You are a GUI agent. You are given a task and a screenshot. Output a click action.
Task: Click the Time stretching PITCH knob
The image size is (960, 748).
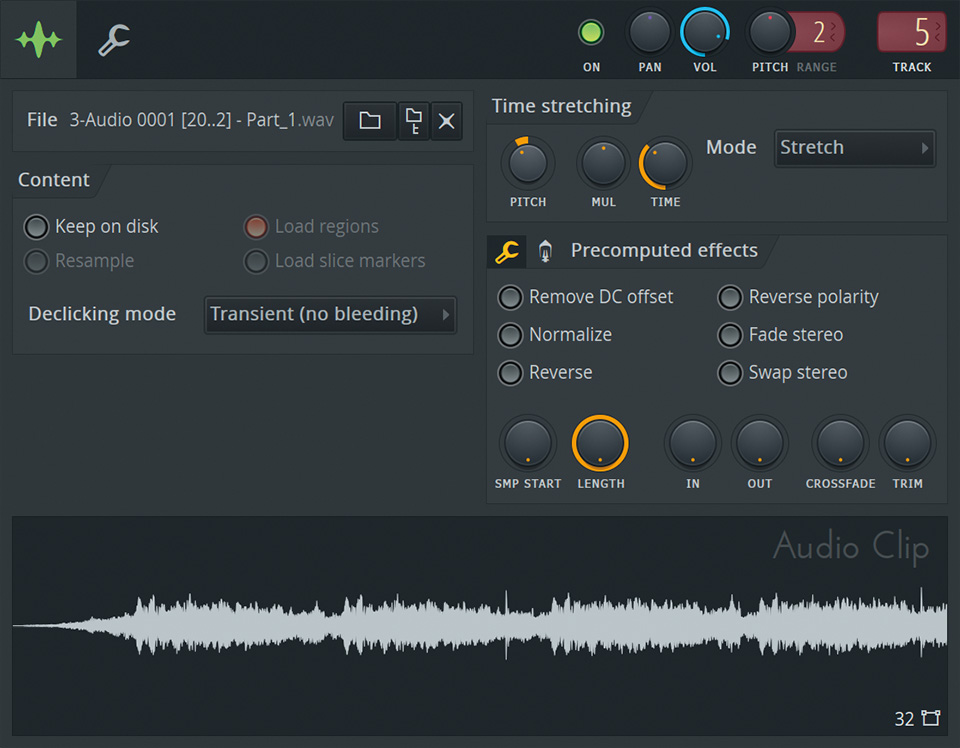click(x=528, y=163)
